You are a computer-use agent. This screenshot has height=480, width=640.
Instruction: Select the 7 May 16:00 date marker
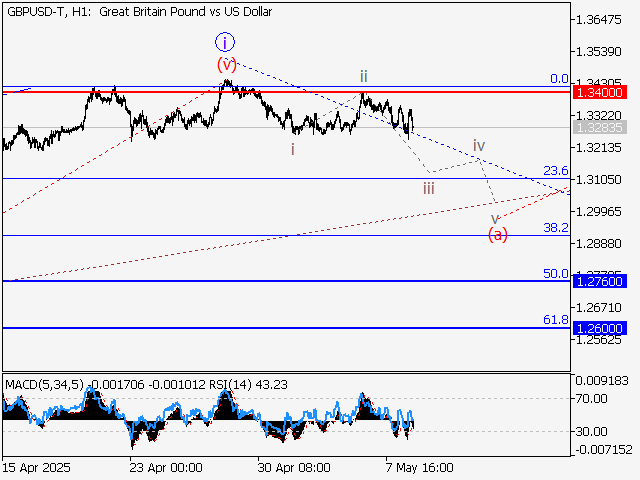click(420, 467)
